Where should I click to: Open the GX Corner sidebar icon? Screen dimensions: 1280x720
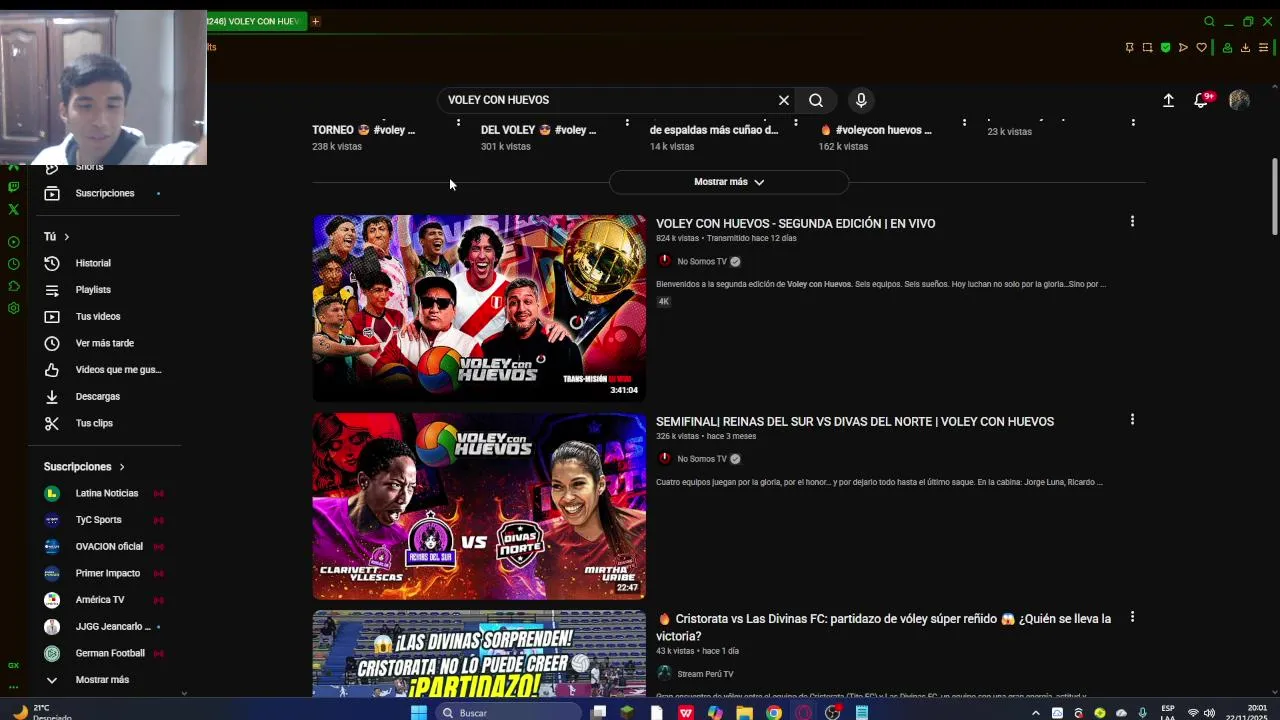(x=13, y=665)
